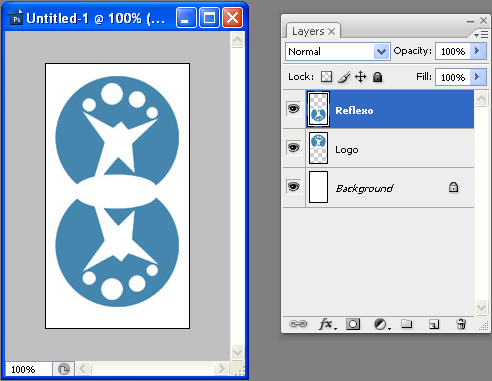Toggle lock all padlock

click(377, 77)
